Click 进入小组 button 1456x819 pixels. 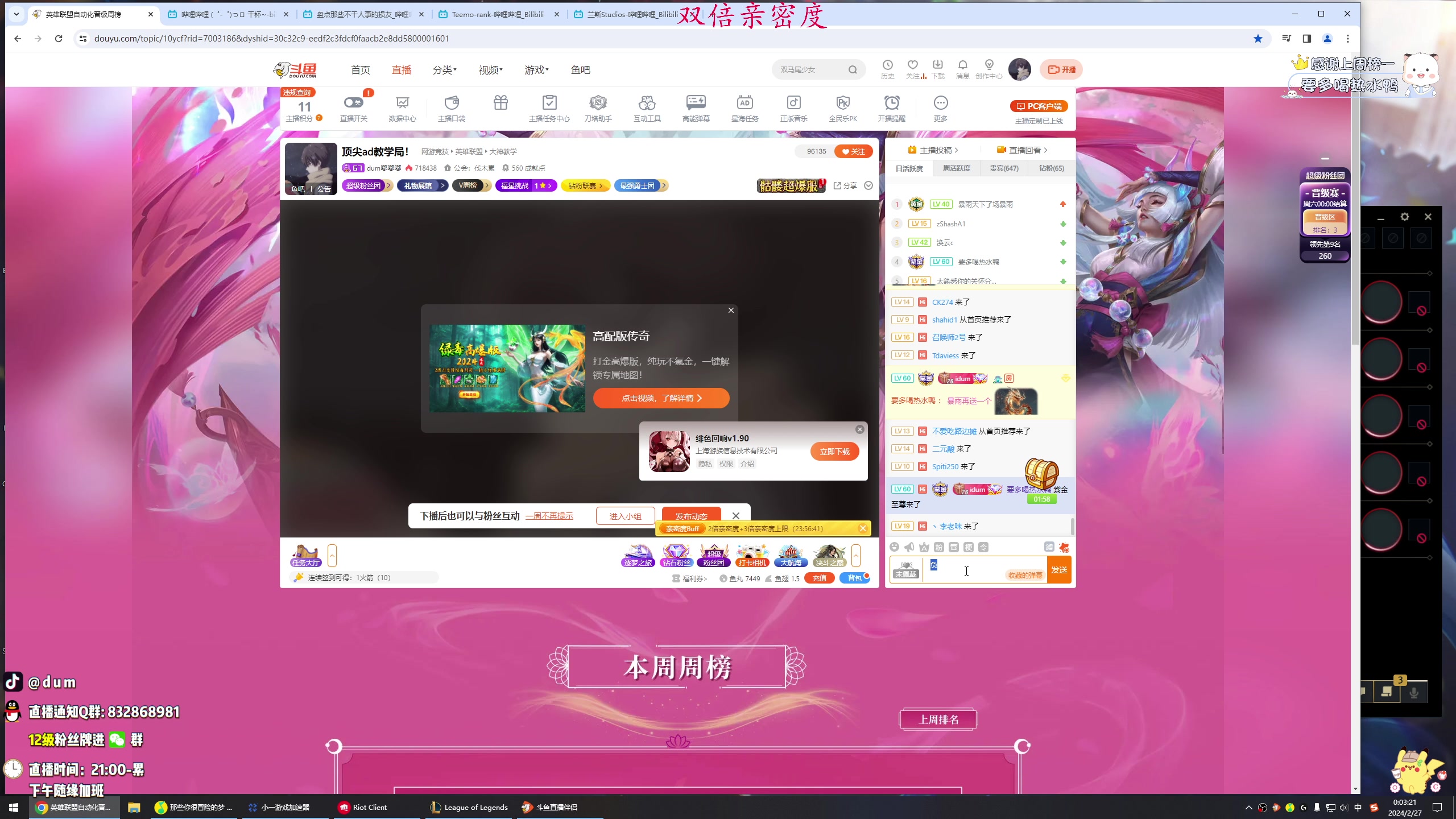tap(625, 516)
